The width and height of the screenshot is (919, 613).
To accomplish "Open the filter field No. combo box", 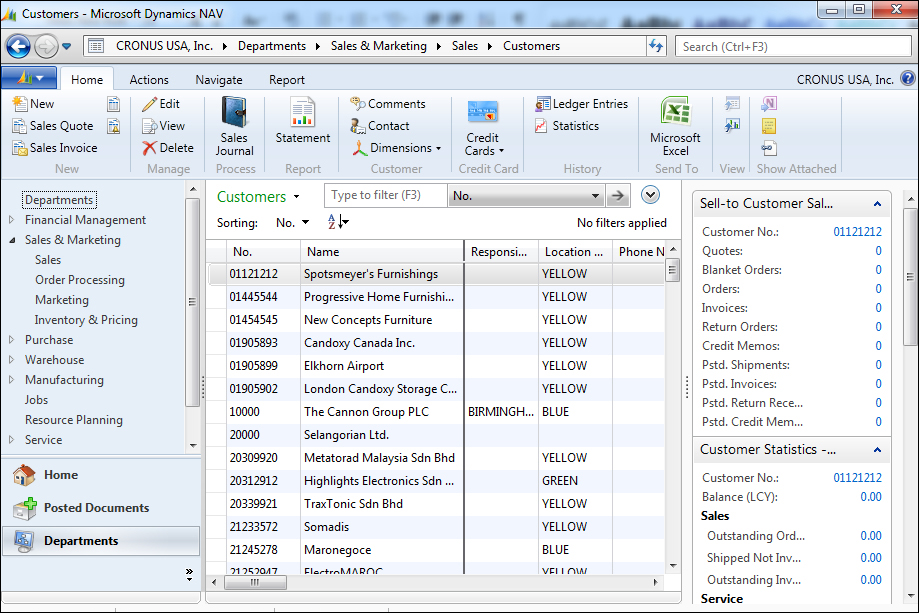I will click(x=526, y=196).
